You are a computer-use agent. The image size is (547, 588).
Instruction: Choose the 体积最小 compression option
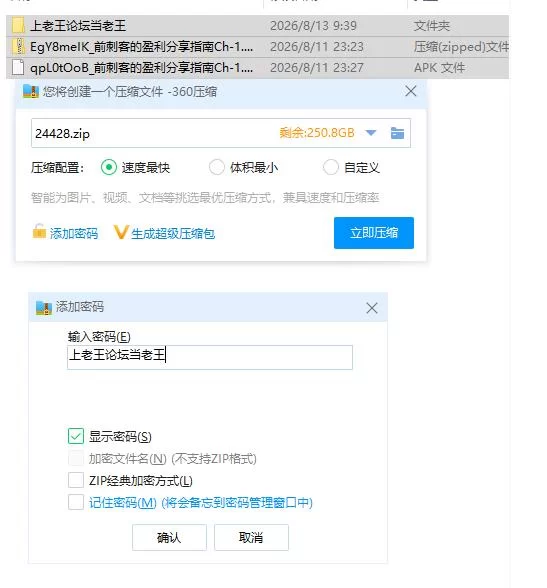pos(217,167)
